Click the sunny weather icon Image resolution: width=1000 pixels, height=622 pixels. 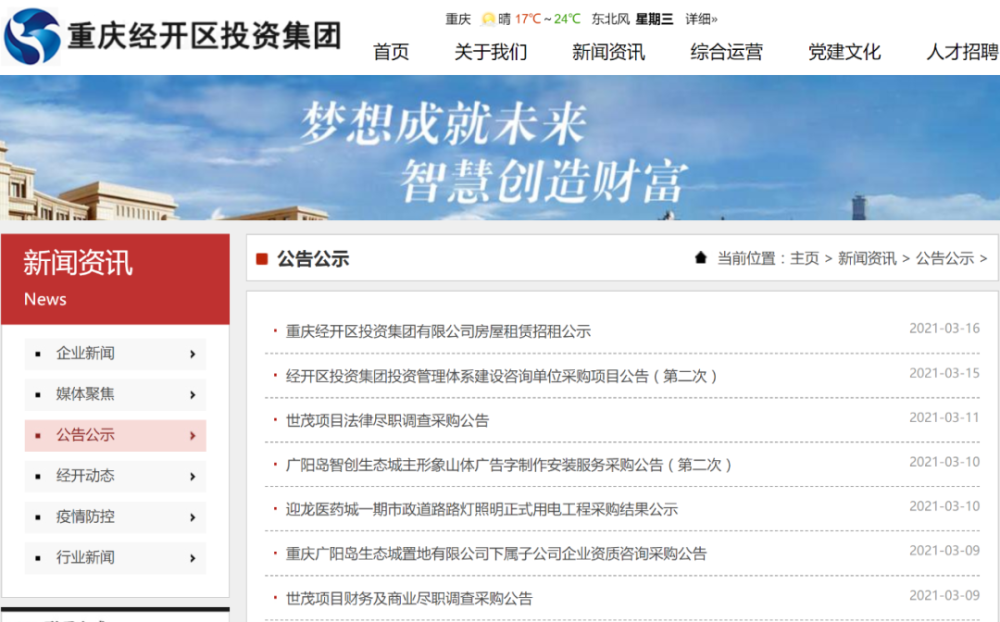pyautogui.click(x=488, y=19)
